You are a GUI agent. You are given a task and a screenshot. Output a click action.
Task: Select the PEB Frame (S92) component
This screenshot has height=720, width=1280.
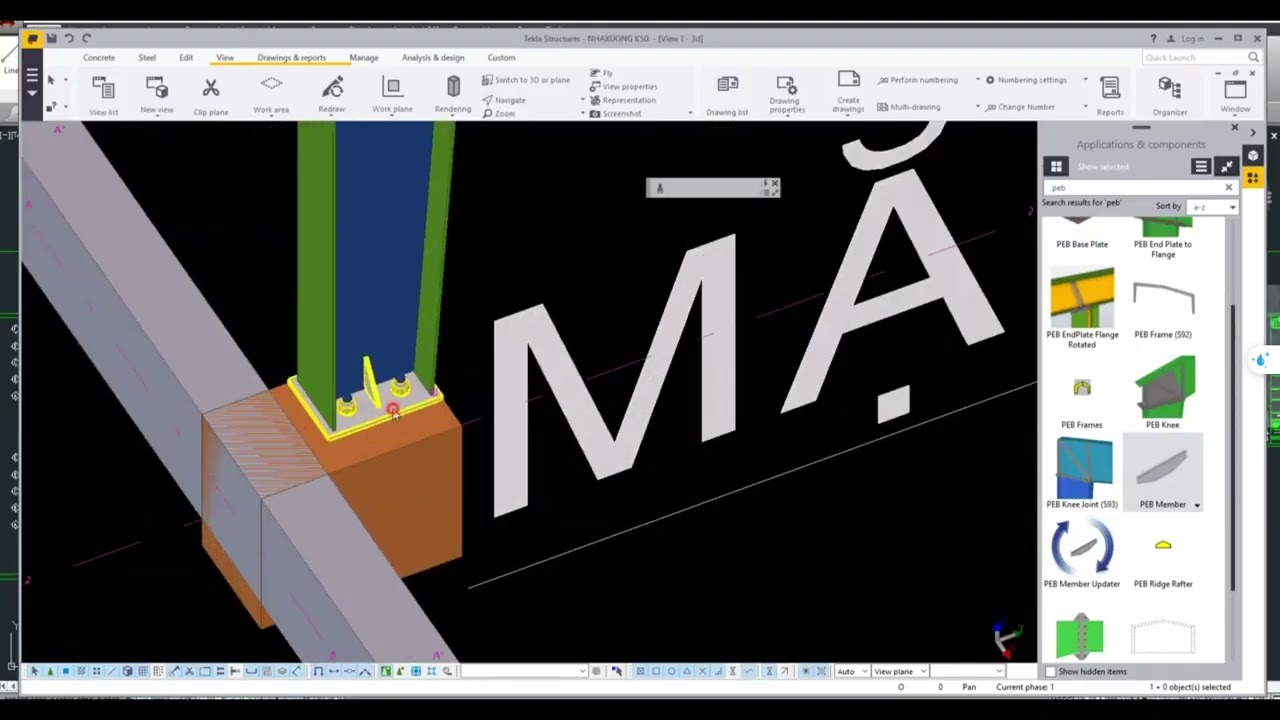point(1163,308)
